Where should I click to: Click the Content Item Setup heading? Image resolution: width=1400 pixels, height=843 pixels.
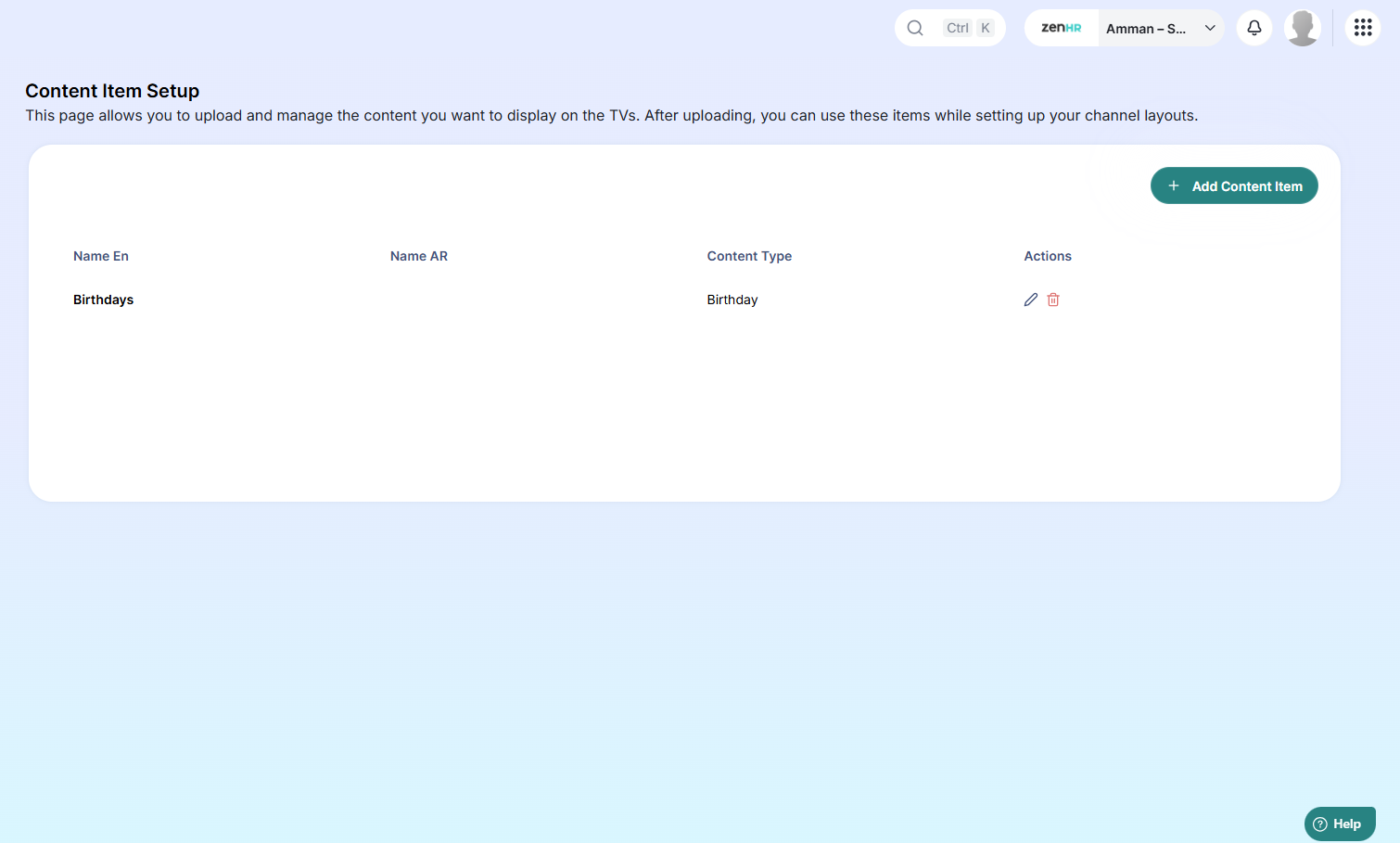pyautogui.click(x=112, y=91)
